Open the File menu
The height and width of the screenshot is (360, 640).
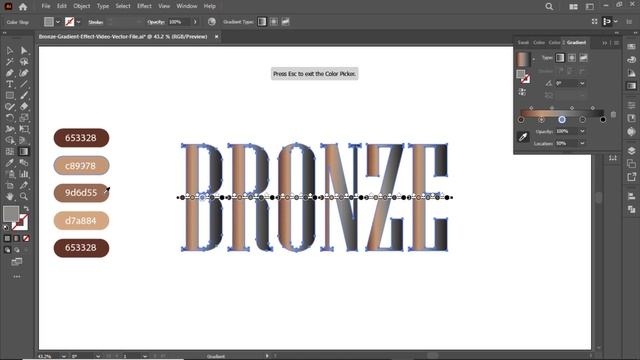click(x=46, y=6)
